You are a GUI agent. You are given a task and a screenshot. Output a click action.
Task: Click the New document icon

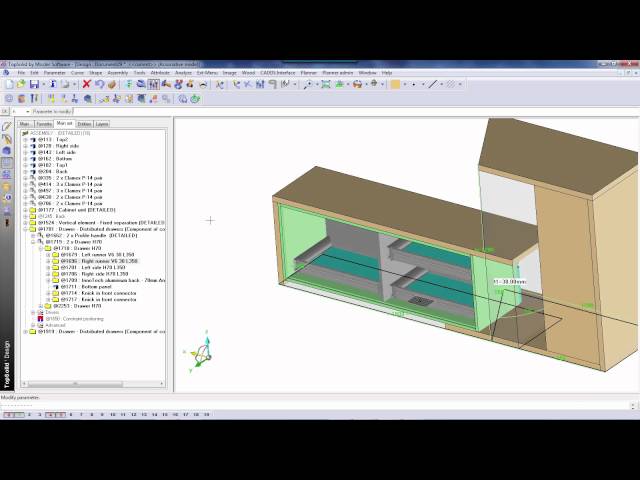point(9,85)
